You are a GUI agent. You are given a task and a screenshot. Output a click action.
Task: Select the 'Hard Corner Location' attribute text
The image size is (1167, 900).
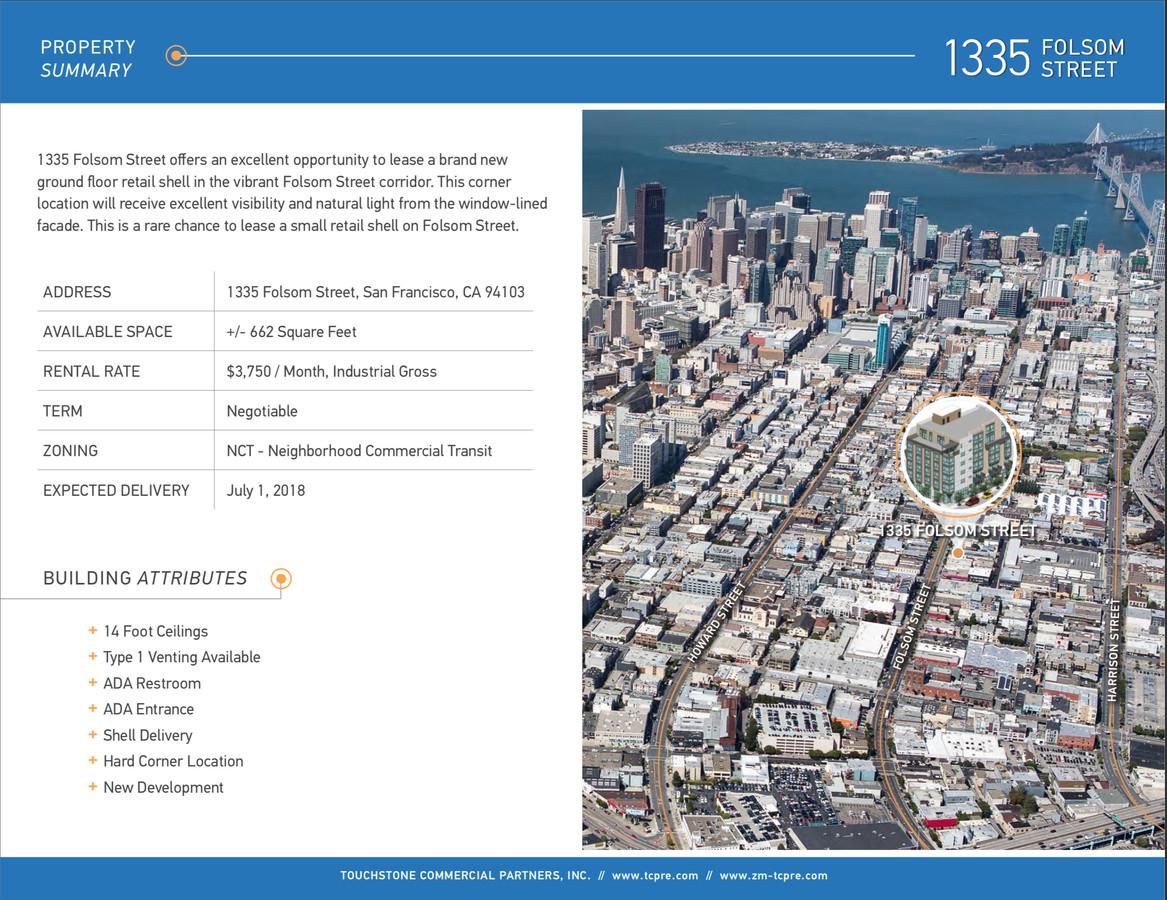173,762
